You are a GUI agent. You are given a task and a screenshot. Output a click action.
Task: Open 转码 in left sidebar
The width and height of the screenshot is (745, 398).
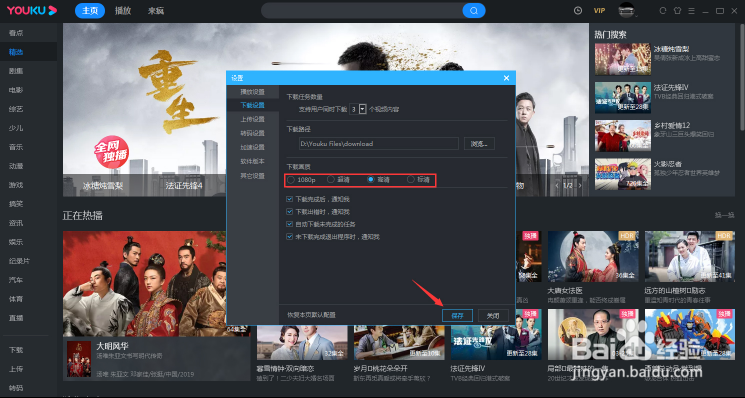coord(16,388)
